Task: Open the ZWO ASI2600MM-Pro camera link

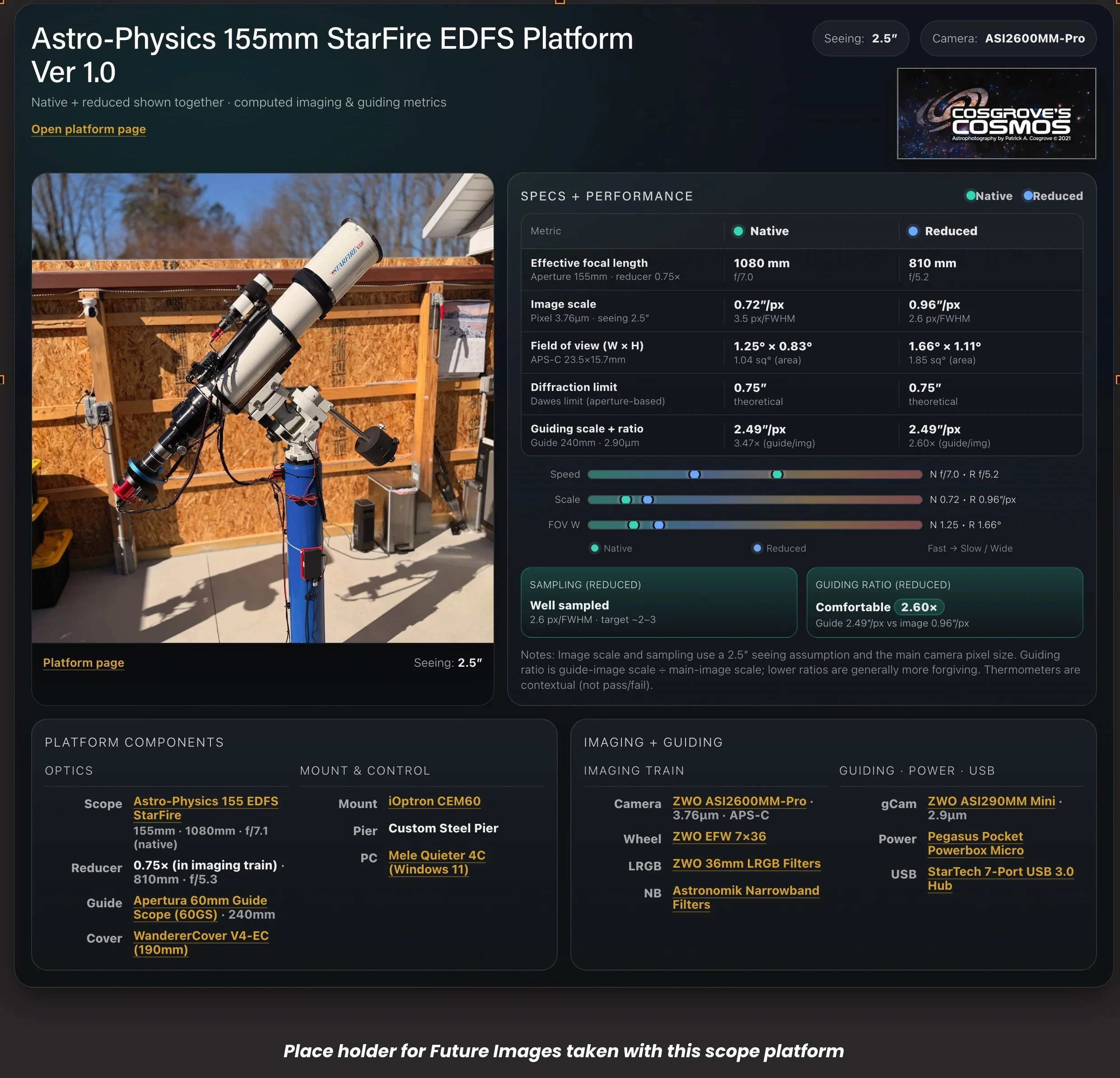Action: [x=739, y=801]
